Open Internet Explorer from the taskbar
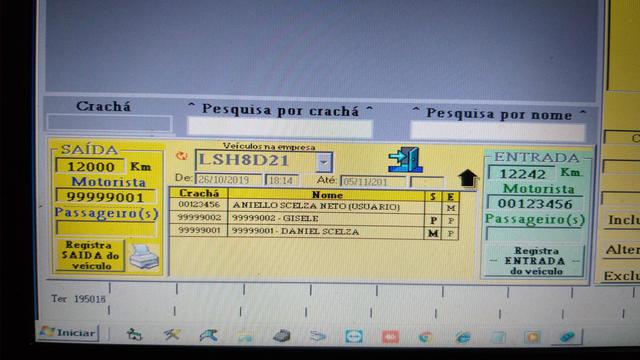The height and width of the screenshot is (360, 640). (x=462, y=337)
